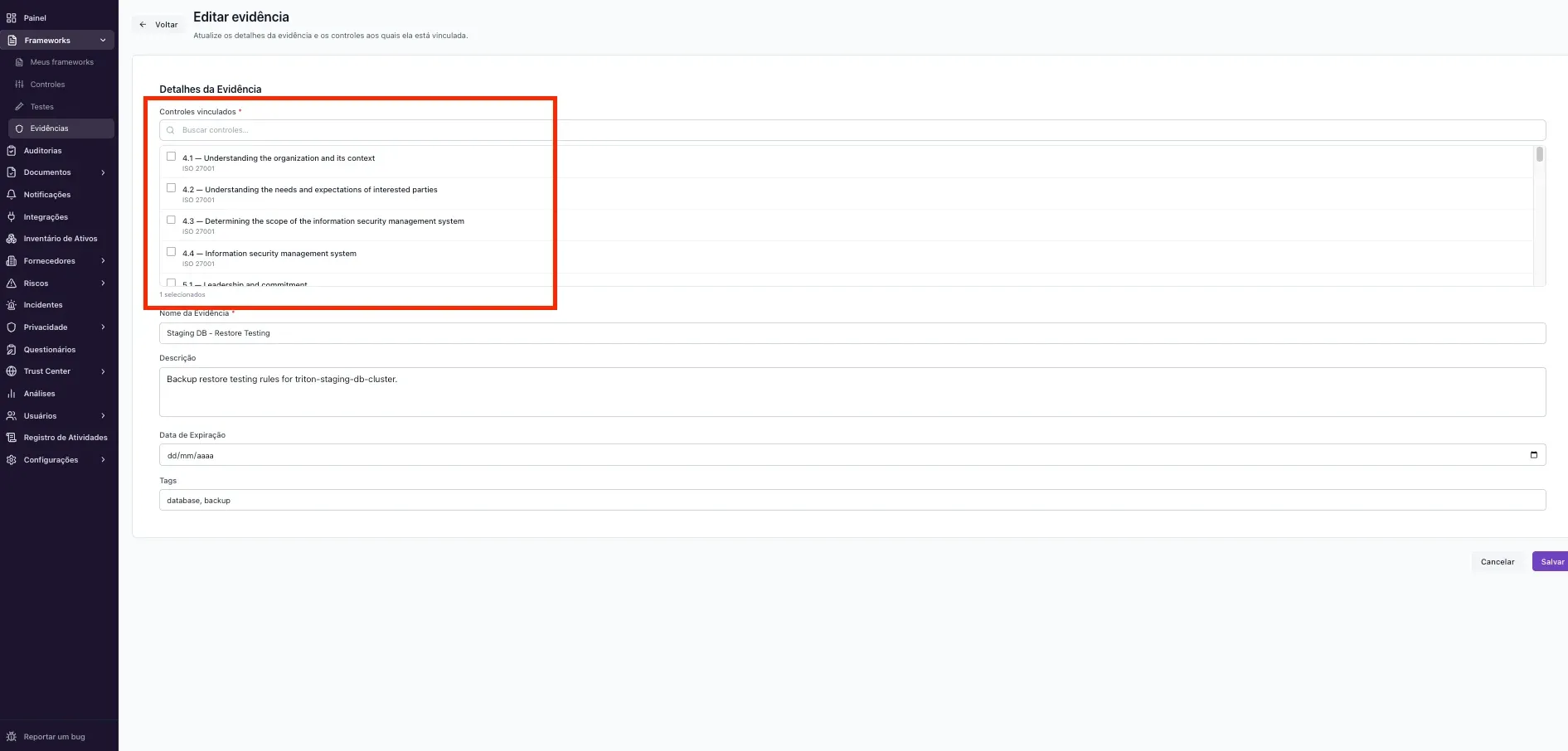The width and height of the screenshot is (1568, 751).
Task: Click the Cancelar button
Action: coord(1498,562)
